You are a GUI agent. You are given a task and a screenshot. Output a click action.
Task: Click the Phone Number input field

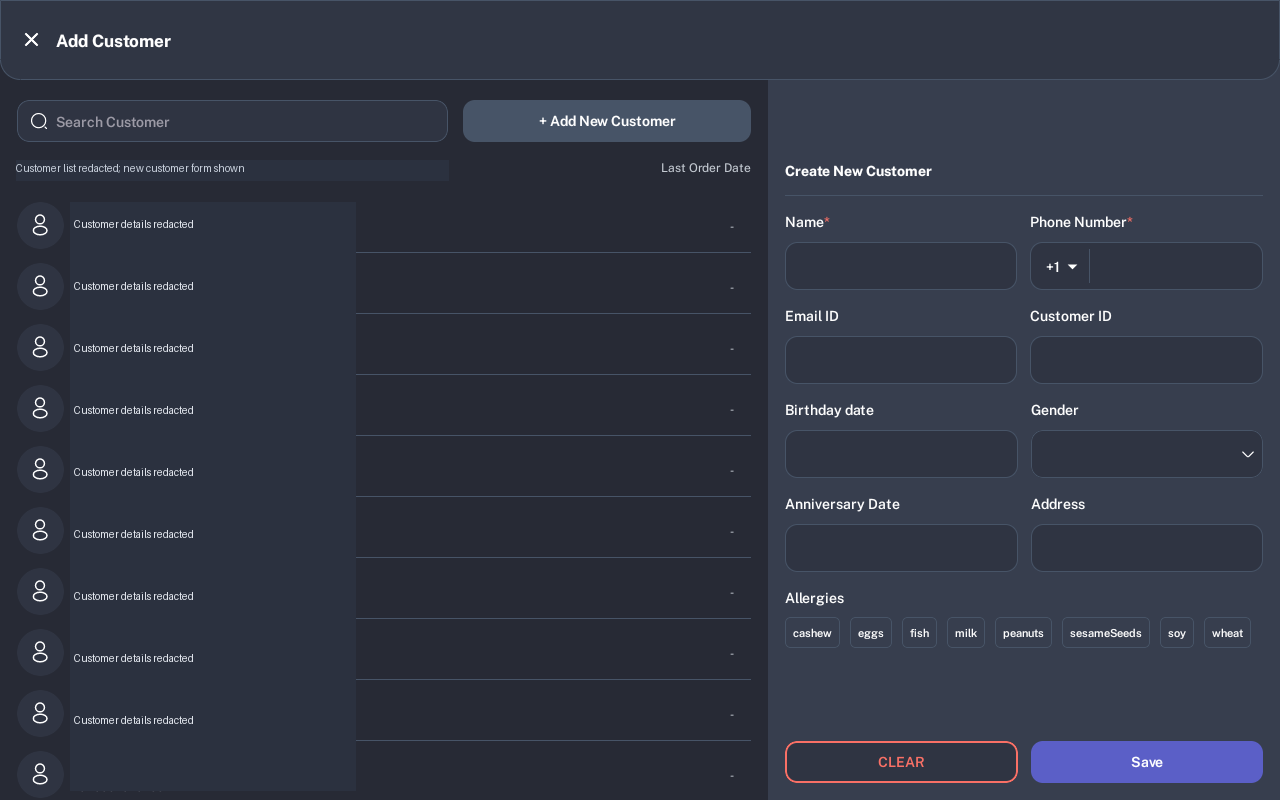tap(1175, 266)
